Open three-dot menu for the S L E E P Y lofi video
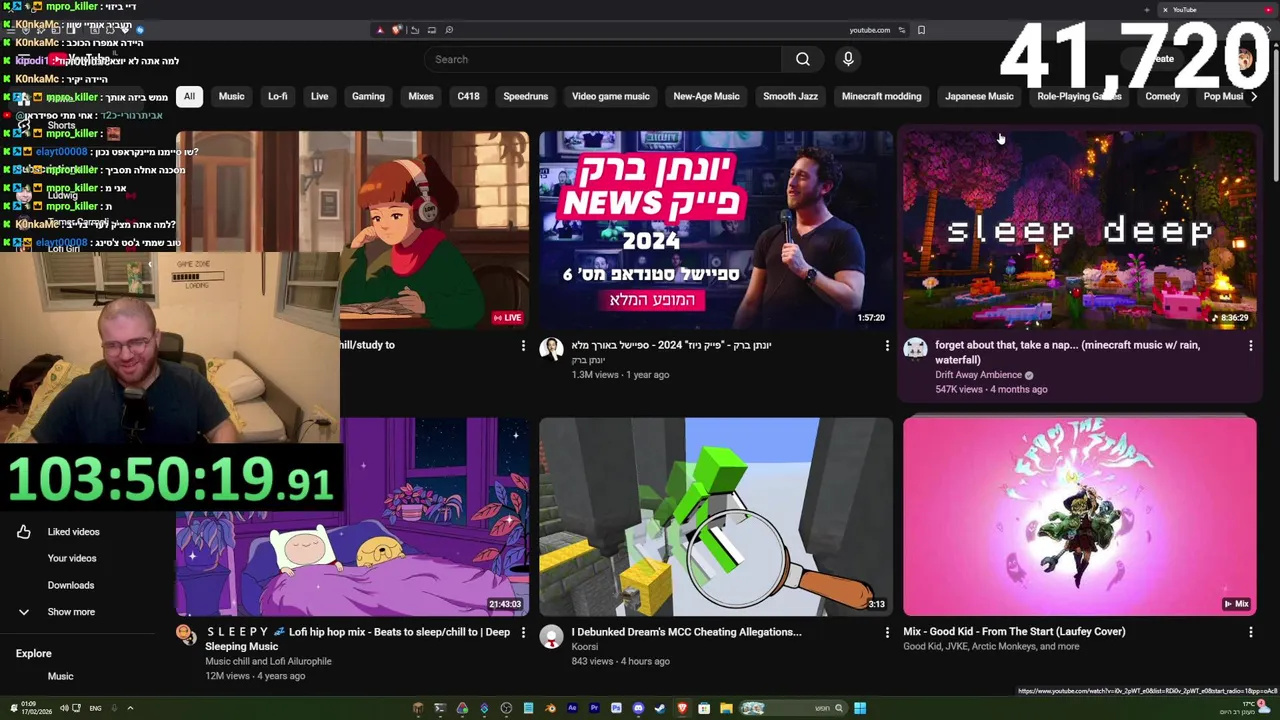This screenshot has height=720, width=1280. (522, 633)
